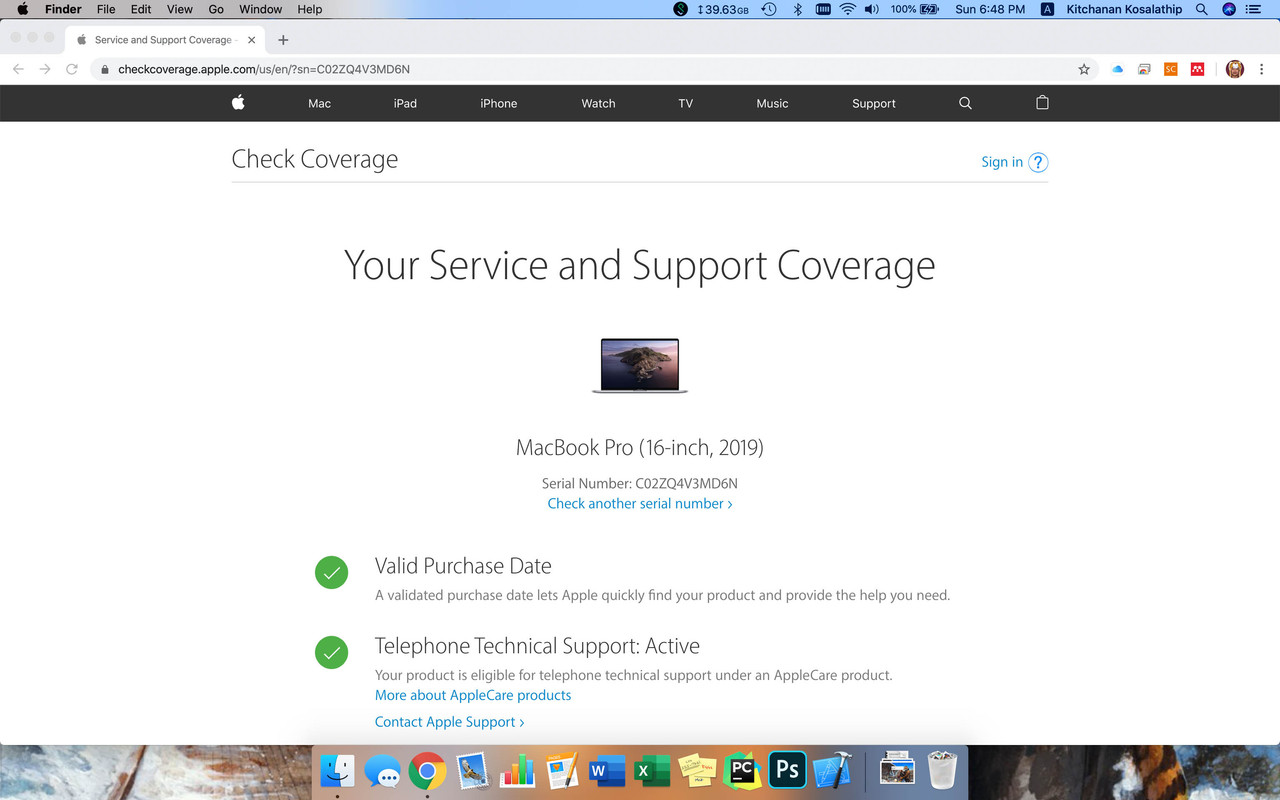Open Finder from the Dock
Screen dimensions: 1280x800
338,771
